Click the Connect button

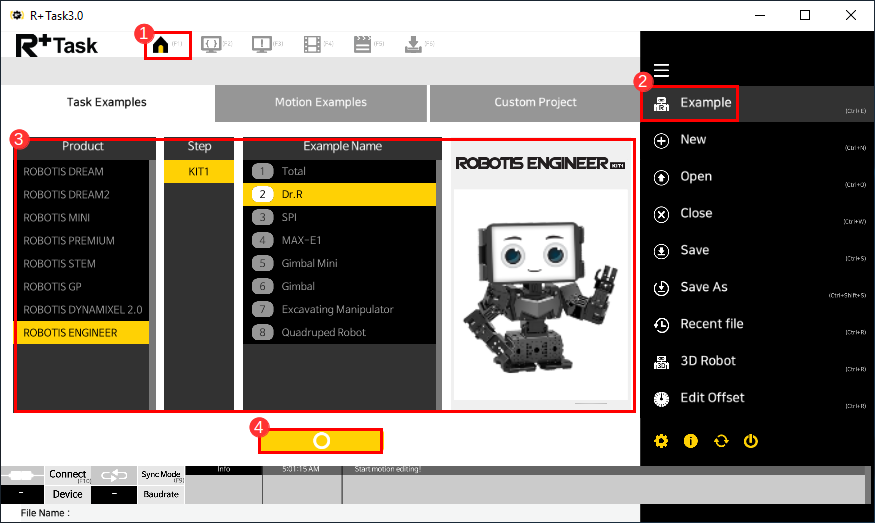coord(68,476)
